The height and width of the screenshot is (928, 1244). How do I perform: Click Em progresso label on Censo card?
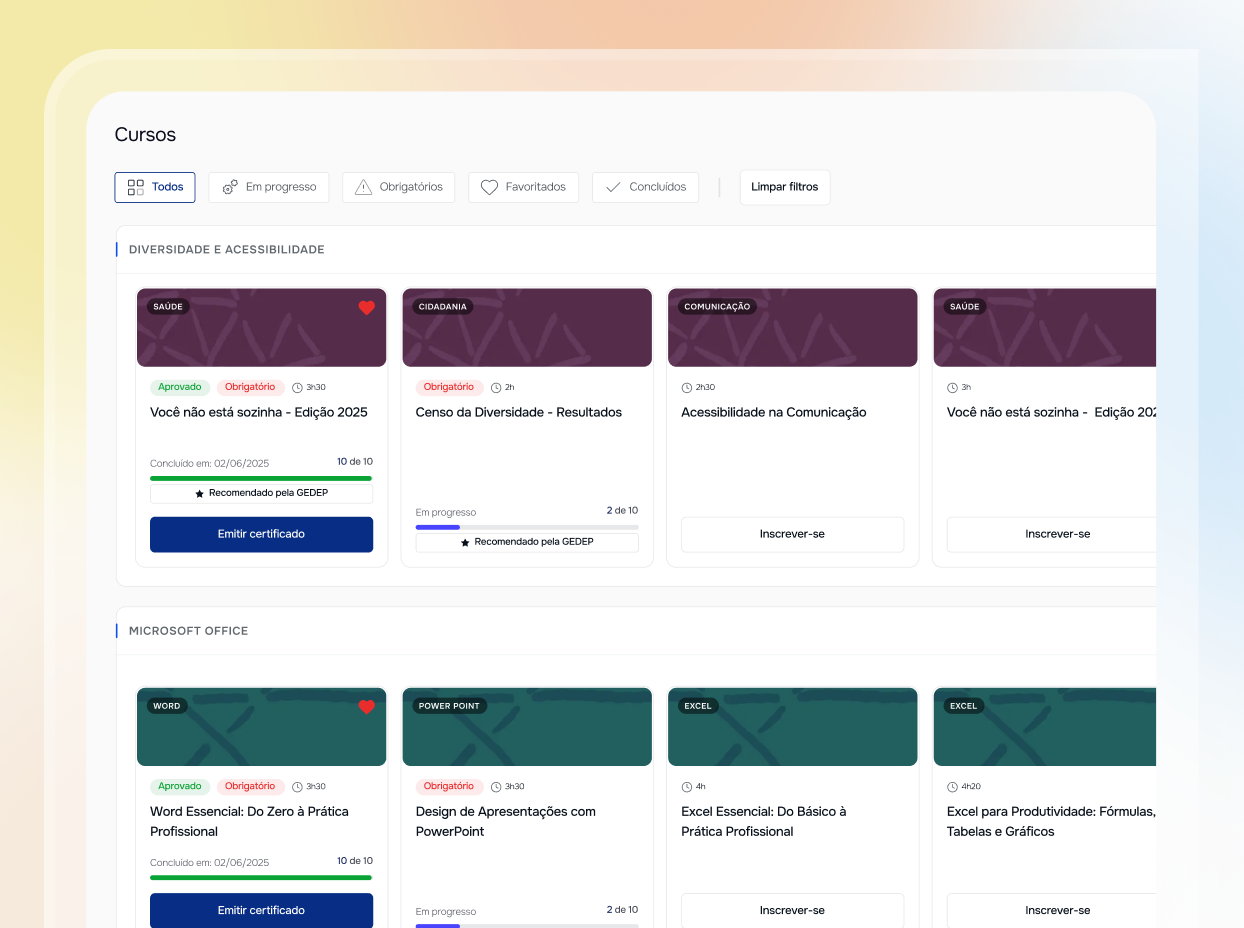click(446, 512)
